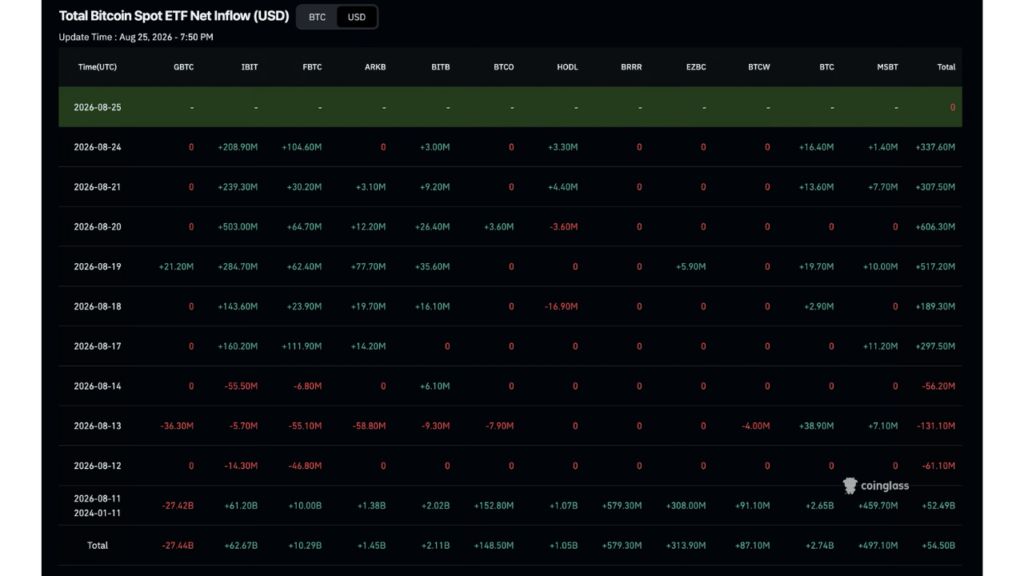Click historical total +52.49B

[x=938, y=505]
